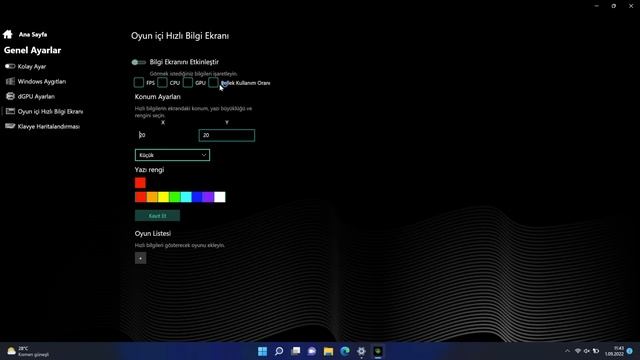Open the notification center badge
This screenshot has width=640, height=360.
[x=630, y=351]
